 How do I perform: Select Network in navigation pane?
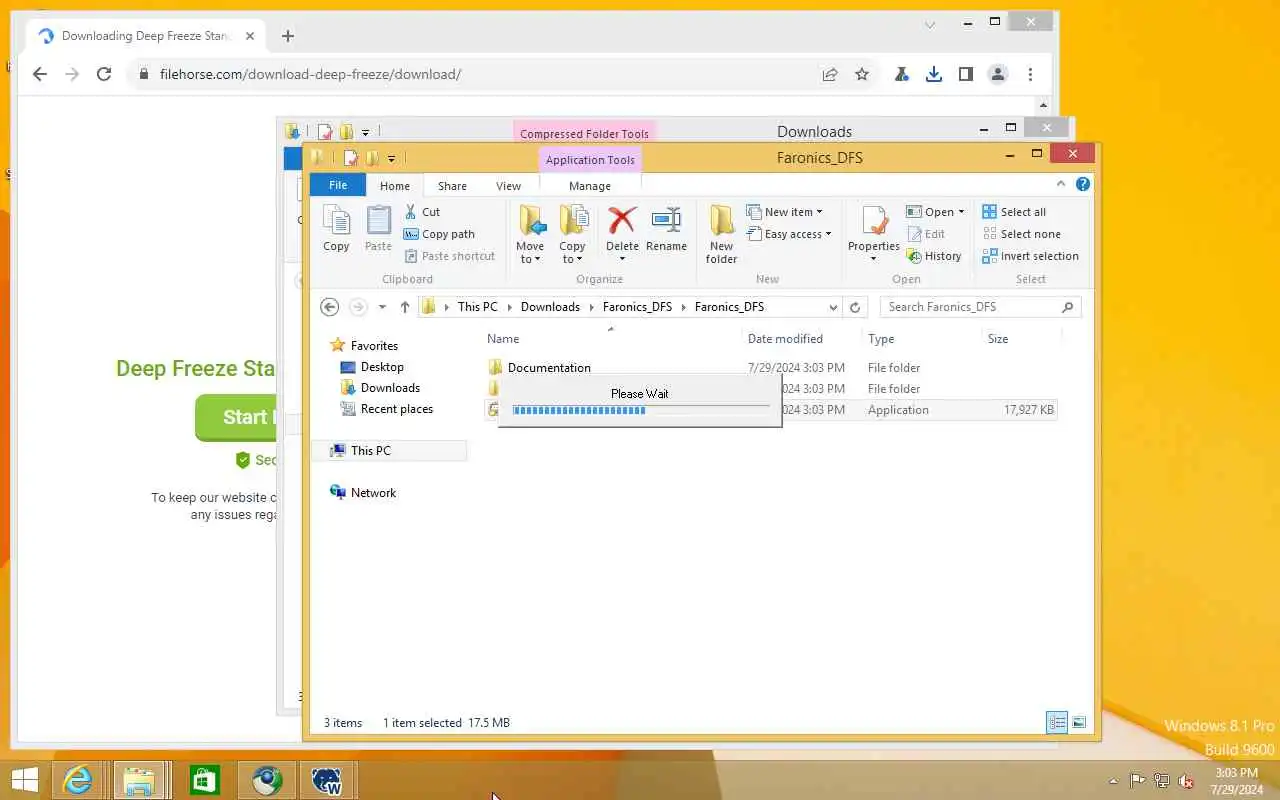(x=373, y=493)
